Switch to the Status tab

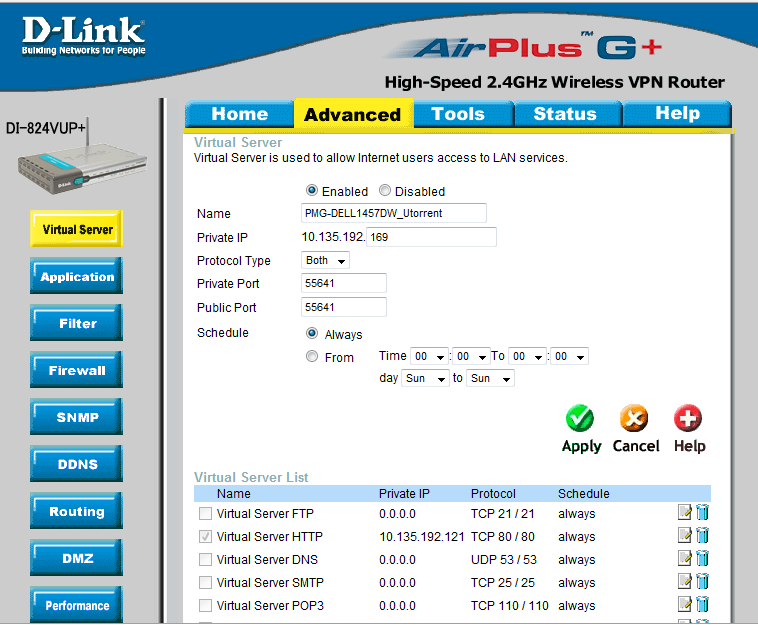tap(568, 114)
